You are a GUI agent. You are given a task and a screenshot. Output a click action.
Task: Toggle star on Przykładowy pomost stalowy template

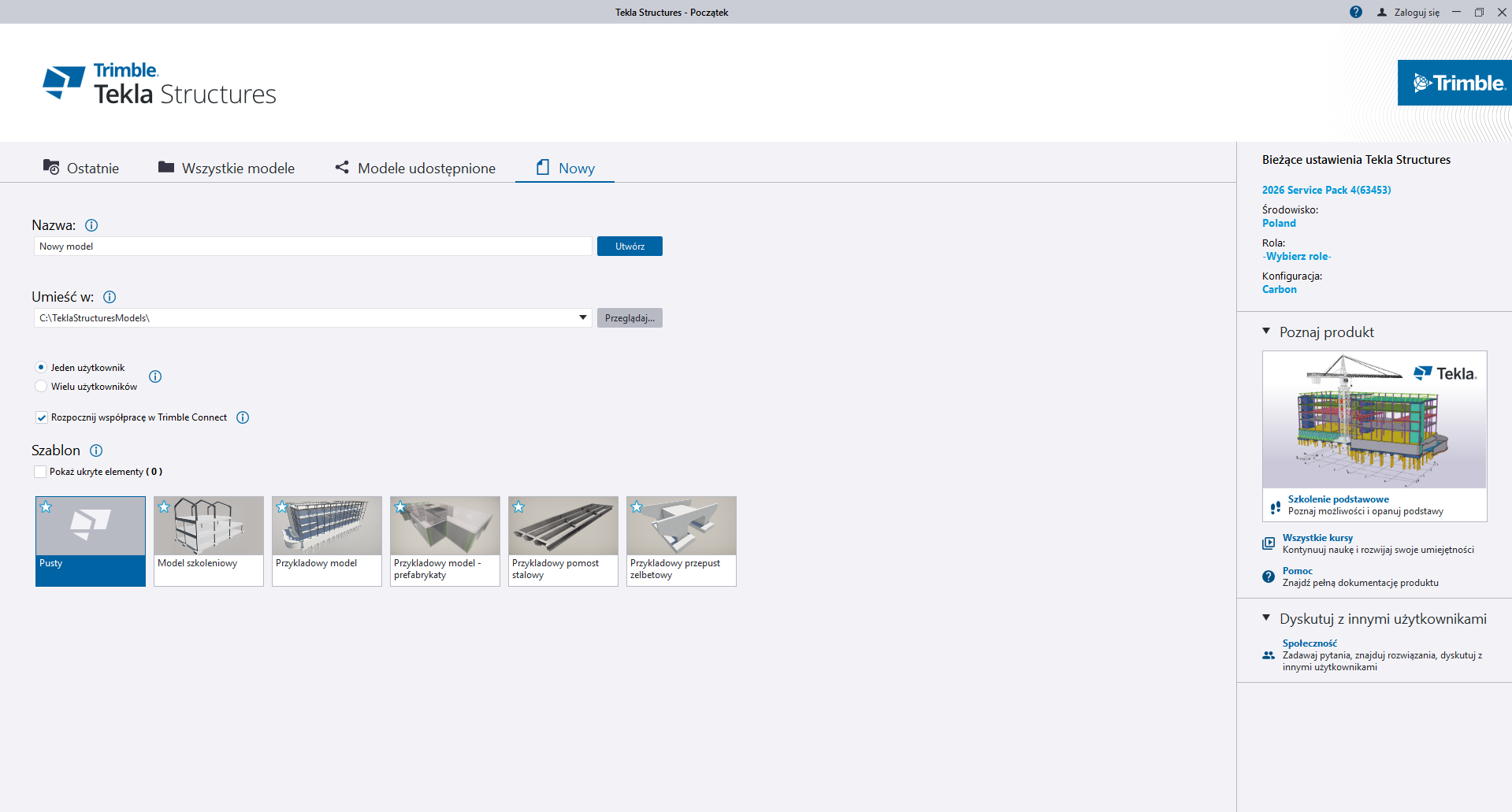pyautogui.click(x=518, y=507)
